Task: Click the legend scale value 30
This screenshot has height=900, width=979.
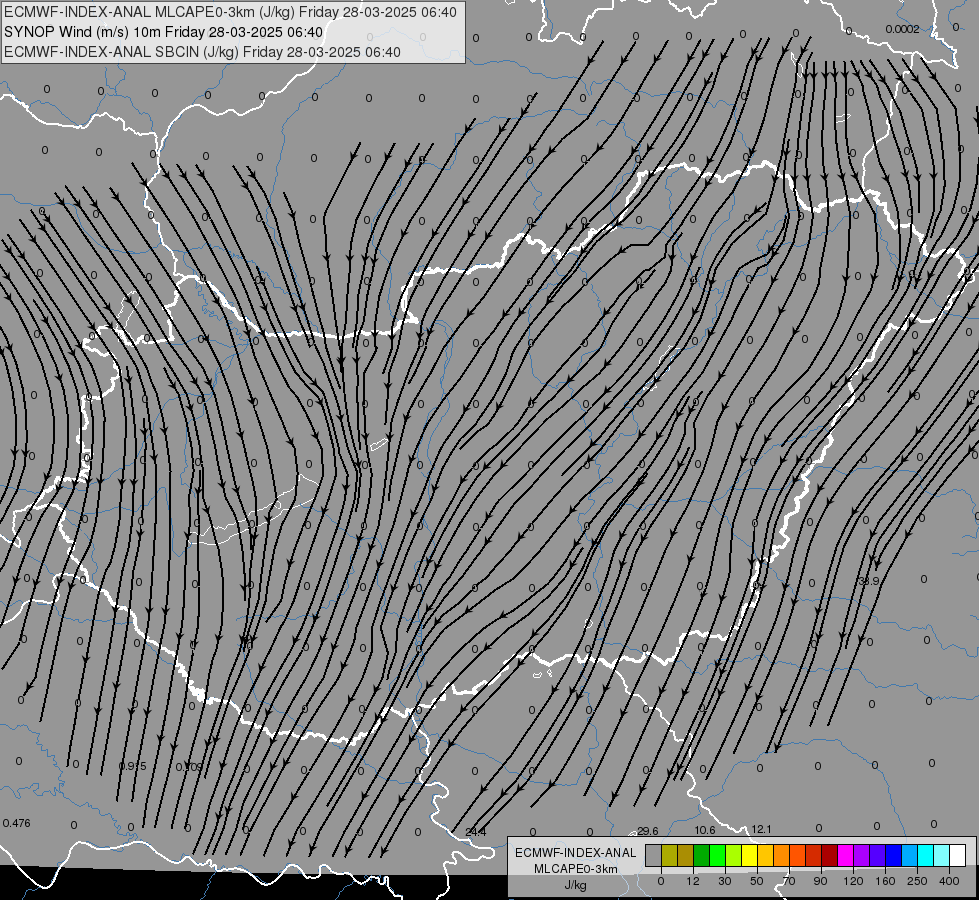Action: coord(725,881)
